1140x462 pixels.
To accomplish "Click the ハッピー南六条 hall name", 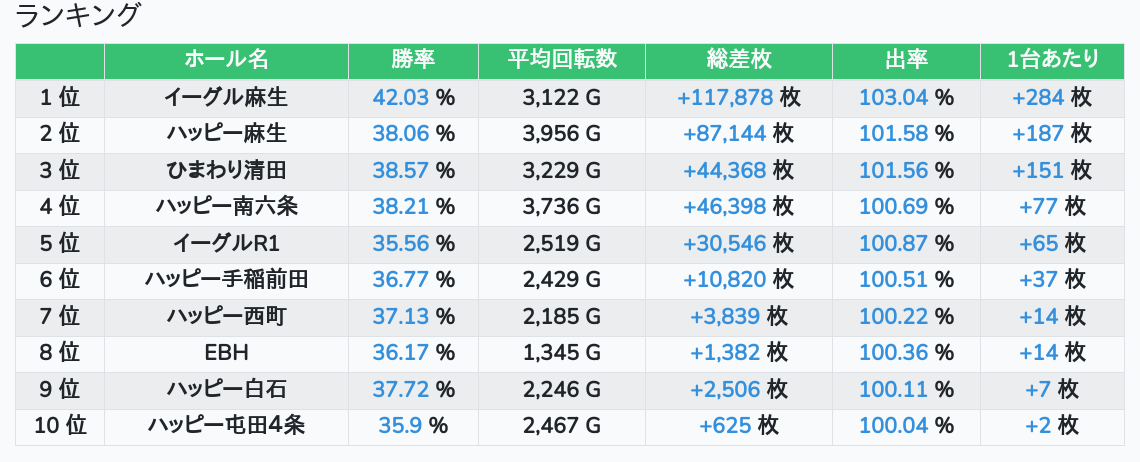I will tap(226, 207).
